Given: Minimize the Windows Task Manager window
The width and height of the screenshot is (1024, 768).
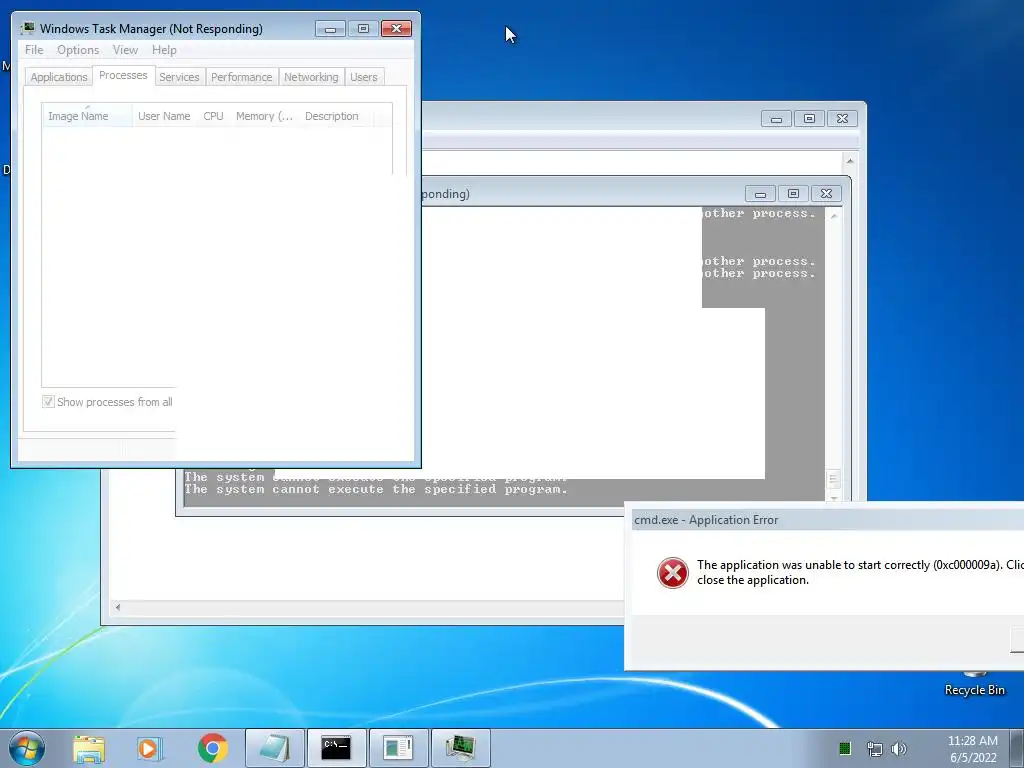Looking at the screenshot, I should 330,29.
